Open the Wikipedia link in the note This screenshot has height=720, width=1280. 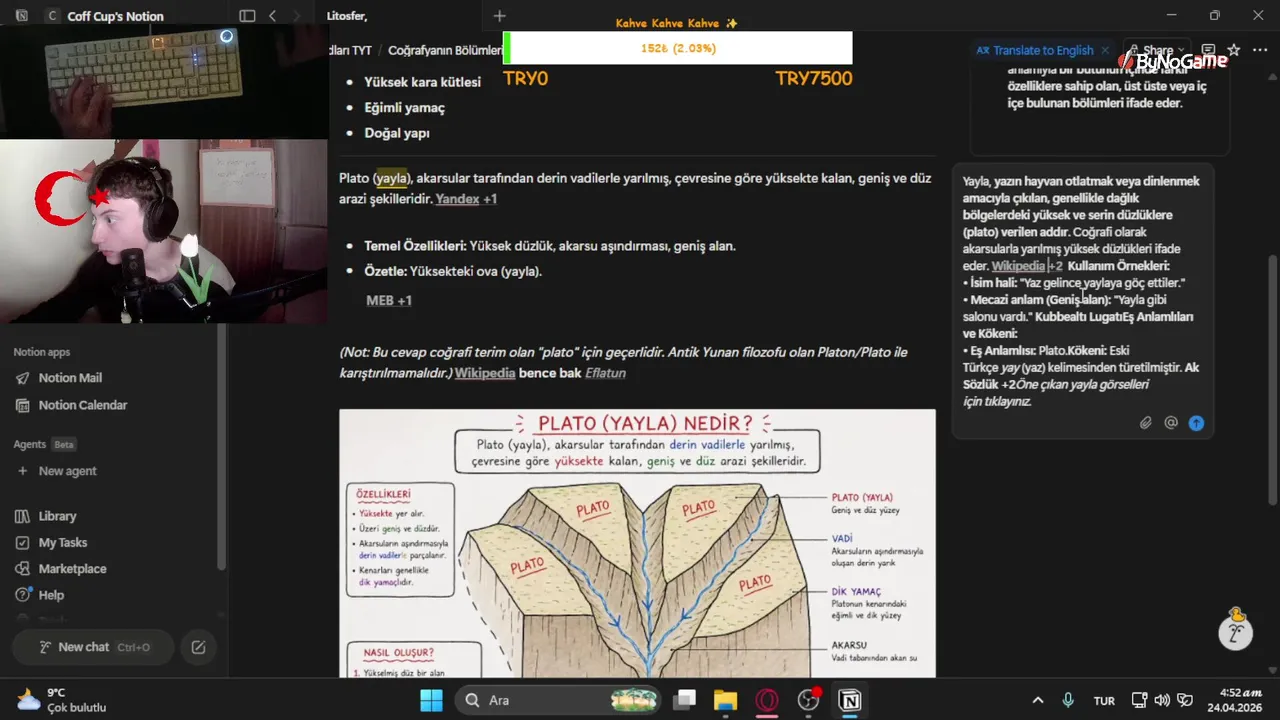[x=485, y=373]
